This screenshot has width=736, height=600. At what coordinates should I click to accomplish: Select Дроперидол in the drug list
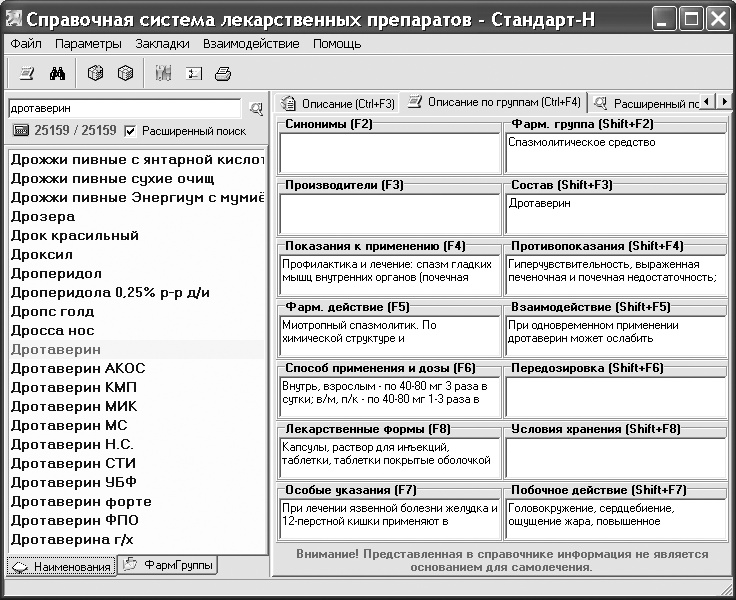pyautogui.click(x=56, y=273)
